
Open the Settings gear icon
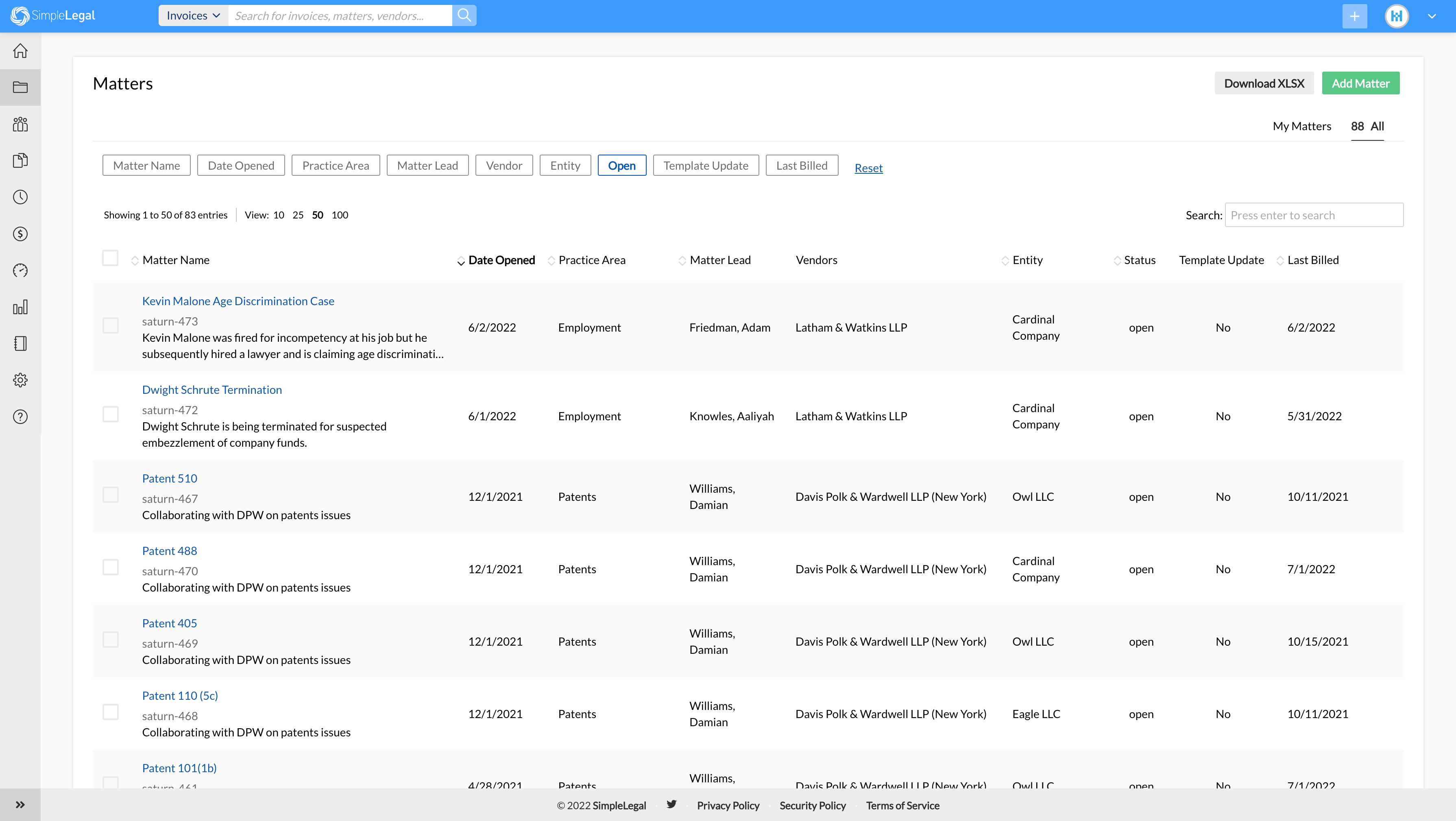point(20,380)
